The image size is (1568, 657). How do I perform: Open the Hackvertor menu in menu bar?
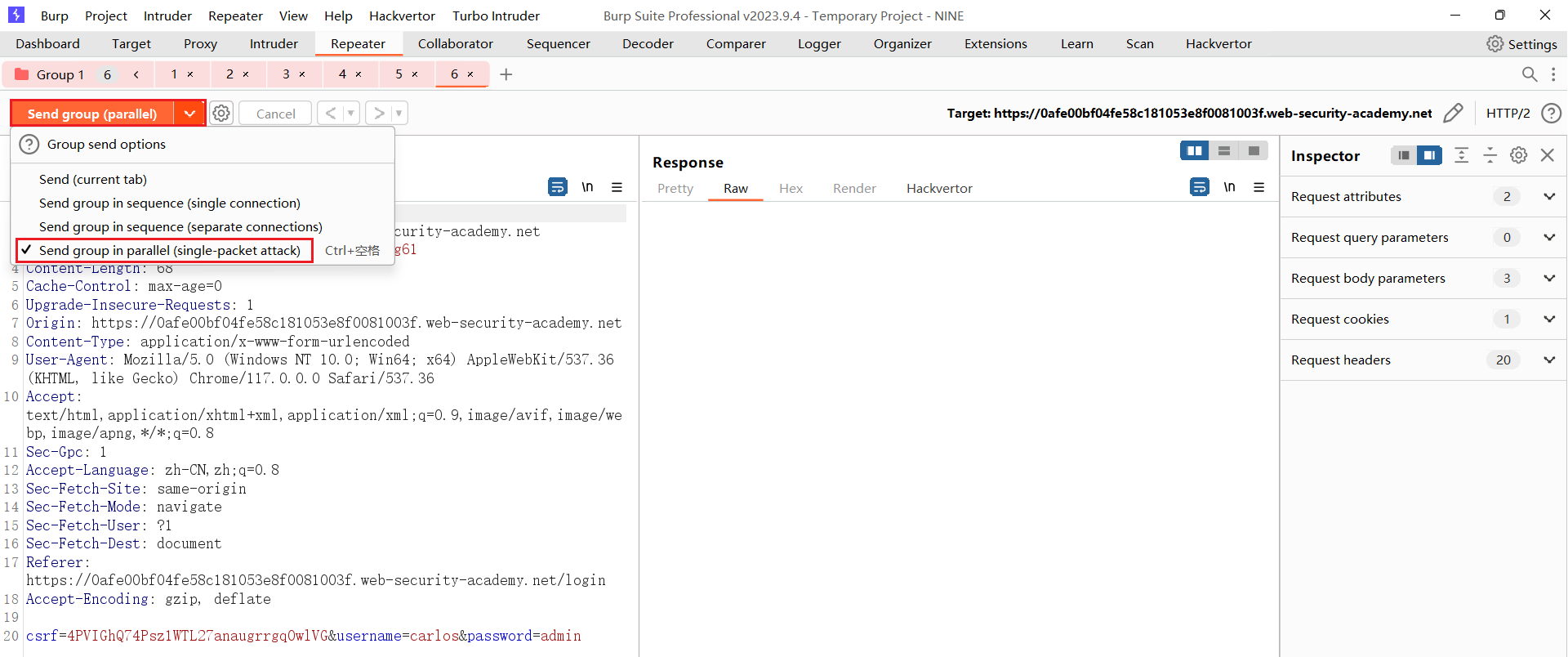pyautogui.click(x=402, y=16)
